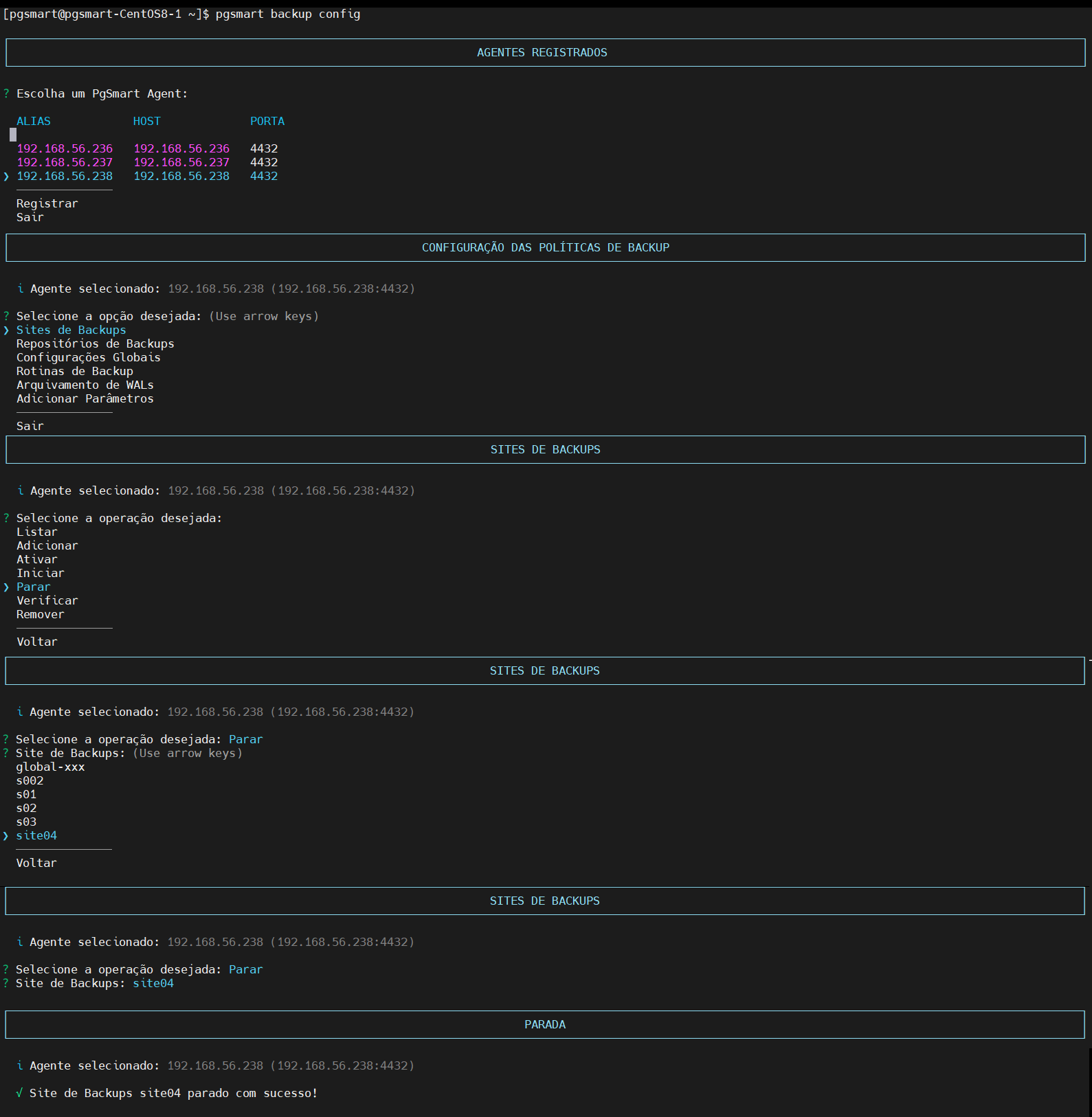Click the selection arrow beside Parar
The image size is (1092, 1117).
point(6,587)
